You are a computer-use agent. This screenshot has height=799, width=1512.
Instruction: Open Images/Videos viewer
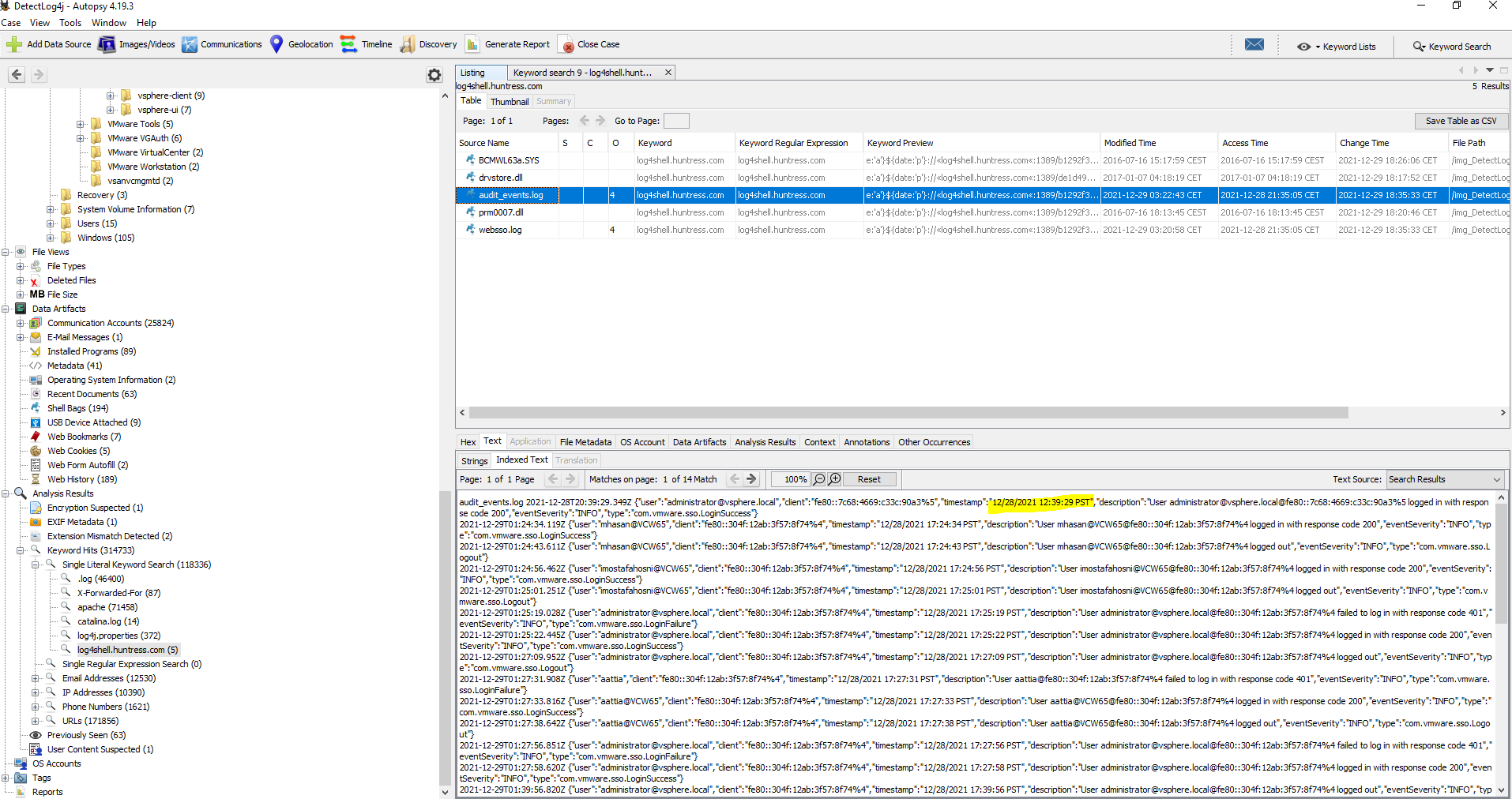pyautogui.click(x=107, y=44)
